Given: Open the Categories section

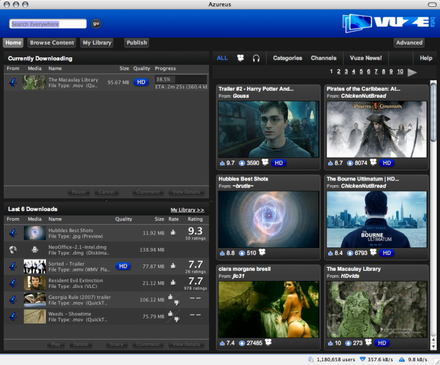Looking at the screenshot, I should coord(287,58).
